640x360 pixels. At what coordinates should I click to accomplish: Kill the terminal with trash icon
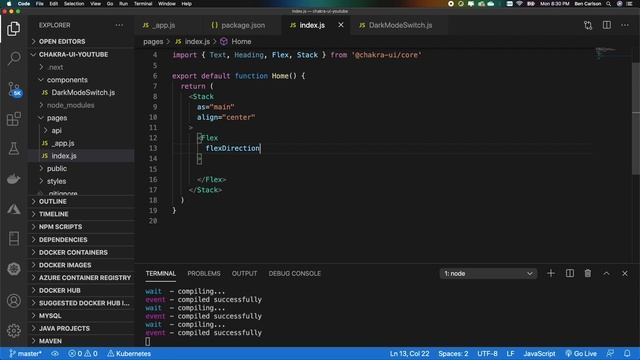pos(588,273)
